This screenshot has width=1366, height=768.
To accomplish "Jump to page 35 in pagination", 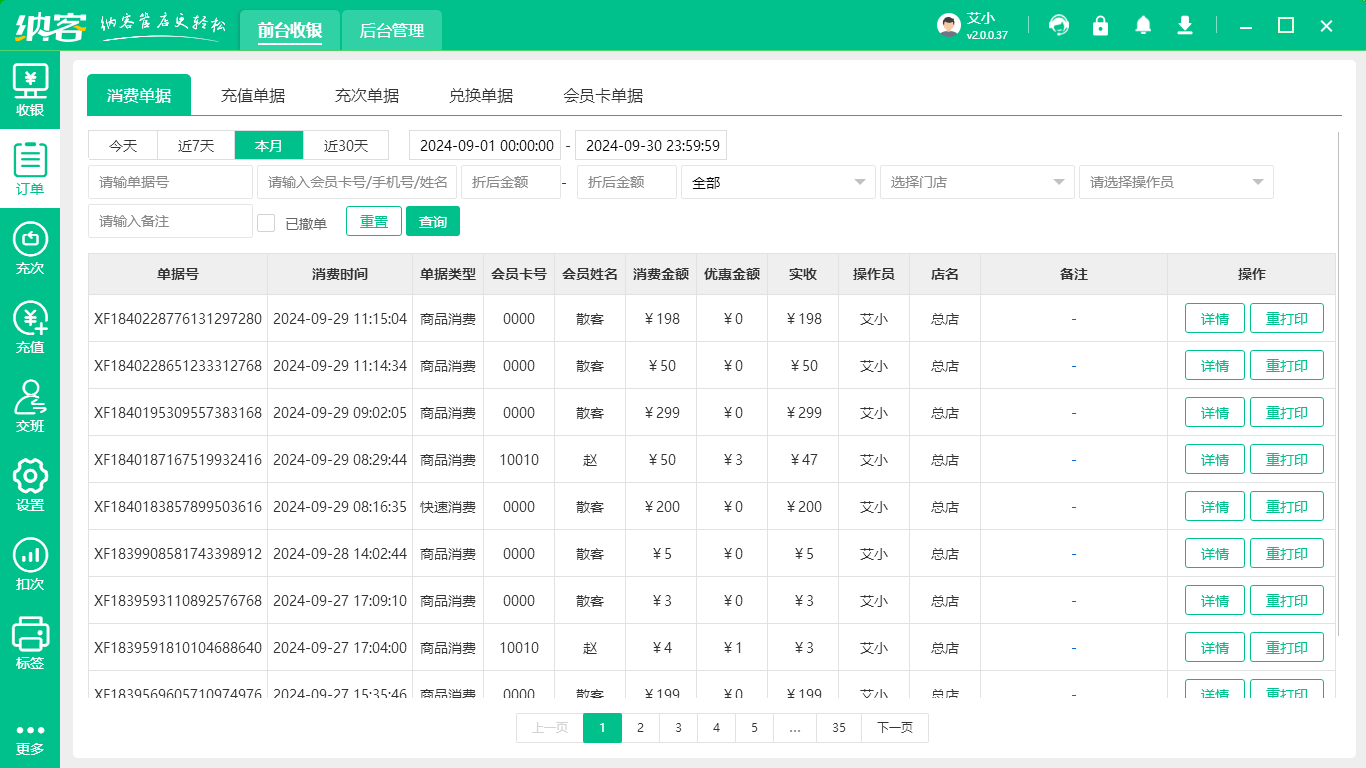I will 838,728.
